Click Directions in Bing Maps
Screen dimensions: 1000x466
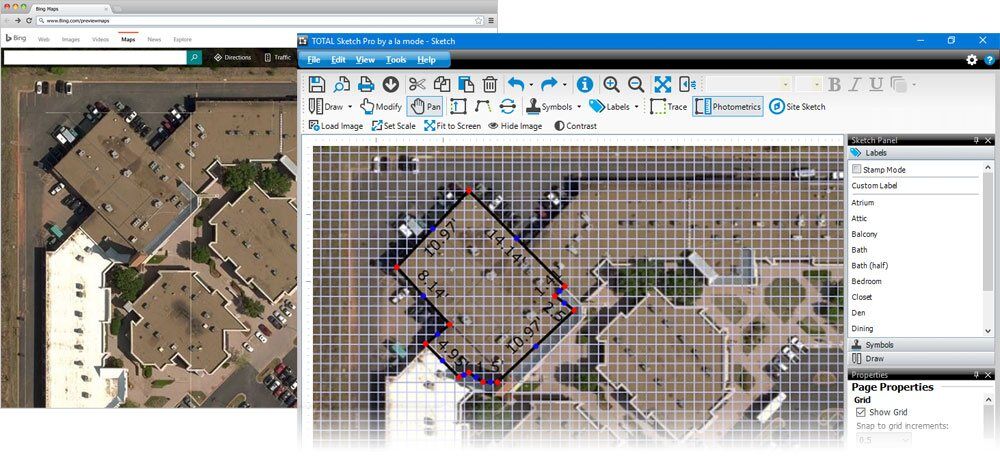(x=232, y=58)
